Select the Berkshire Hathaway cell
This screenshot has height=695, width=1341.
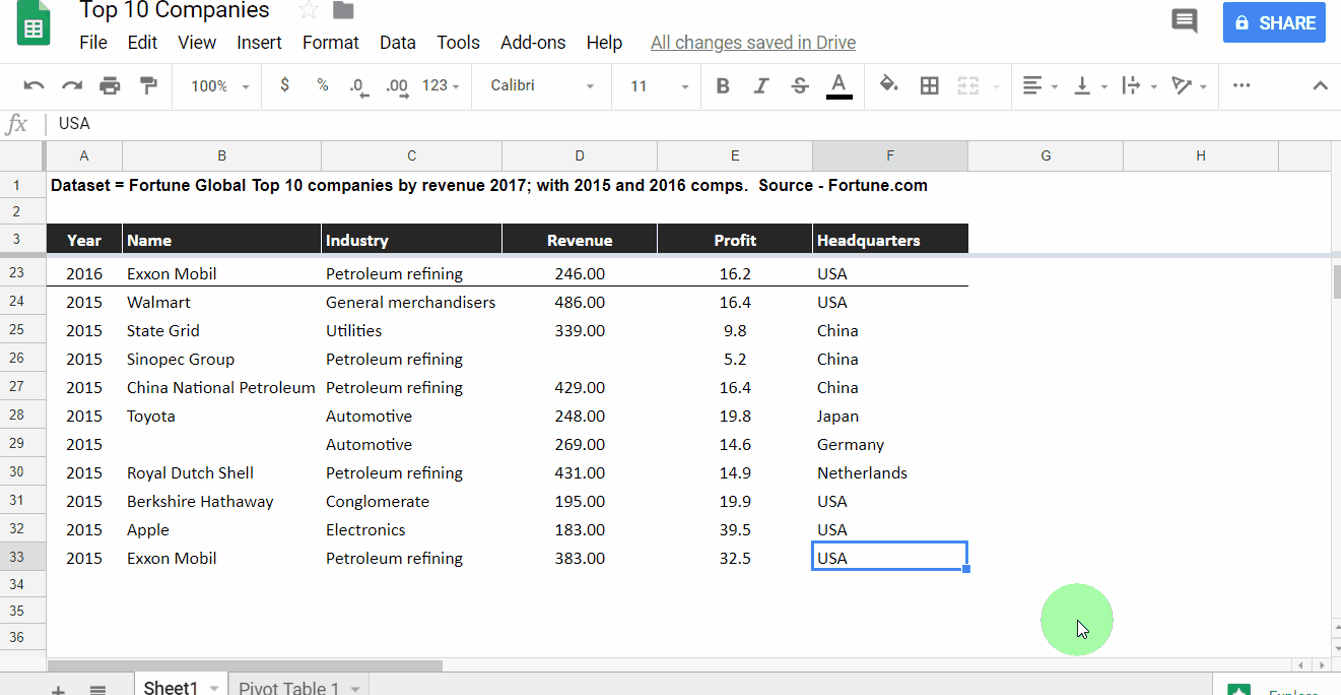click(222, 501)
